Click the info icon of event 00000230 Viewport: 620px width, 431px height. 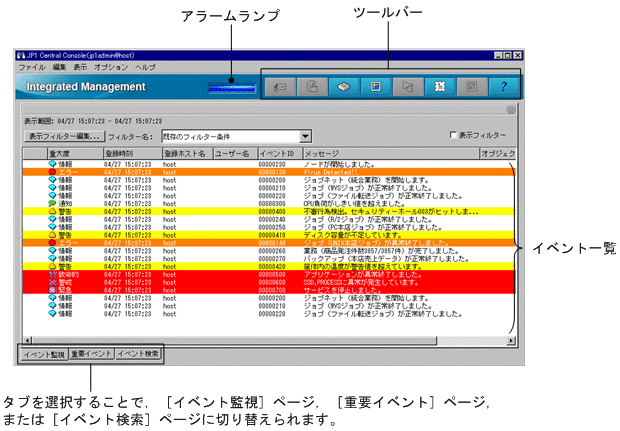[52, 164]
